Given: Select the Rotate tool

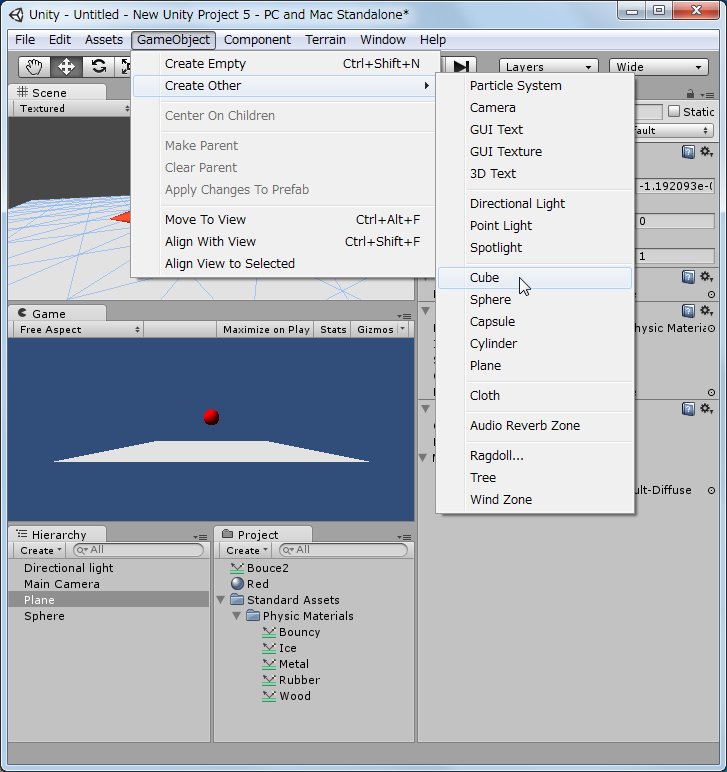Looking at the screenshot, I should pyautogui.click(x=98, y=66).
